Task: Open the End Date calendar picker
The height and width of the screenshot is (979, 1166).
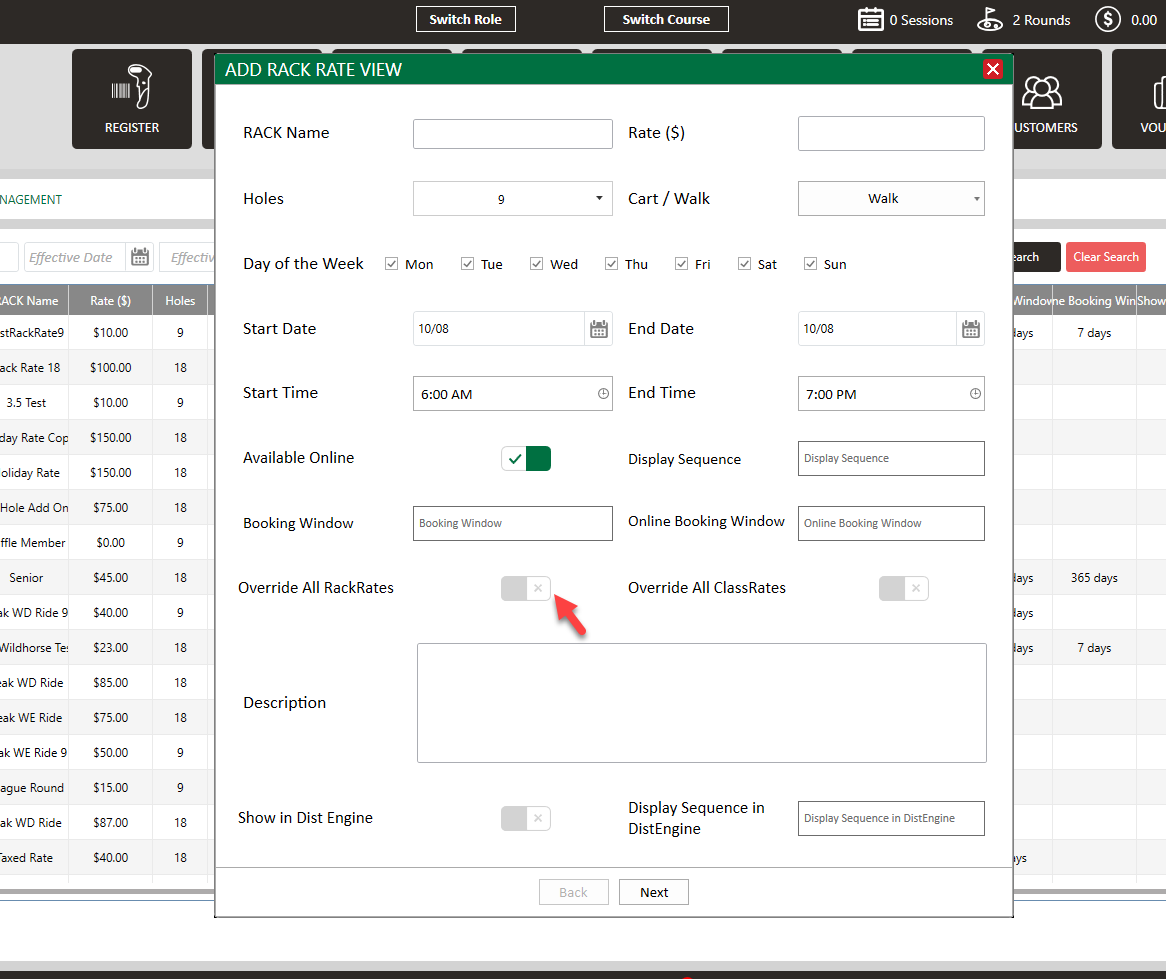Action: (970, 329)
